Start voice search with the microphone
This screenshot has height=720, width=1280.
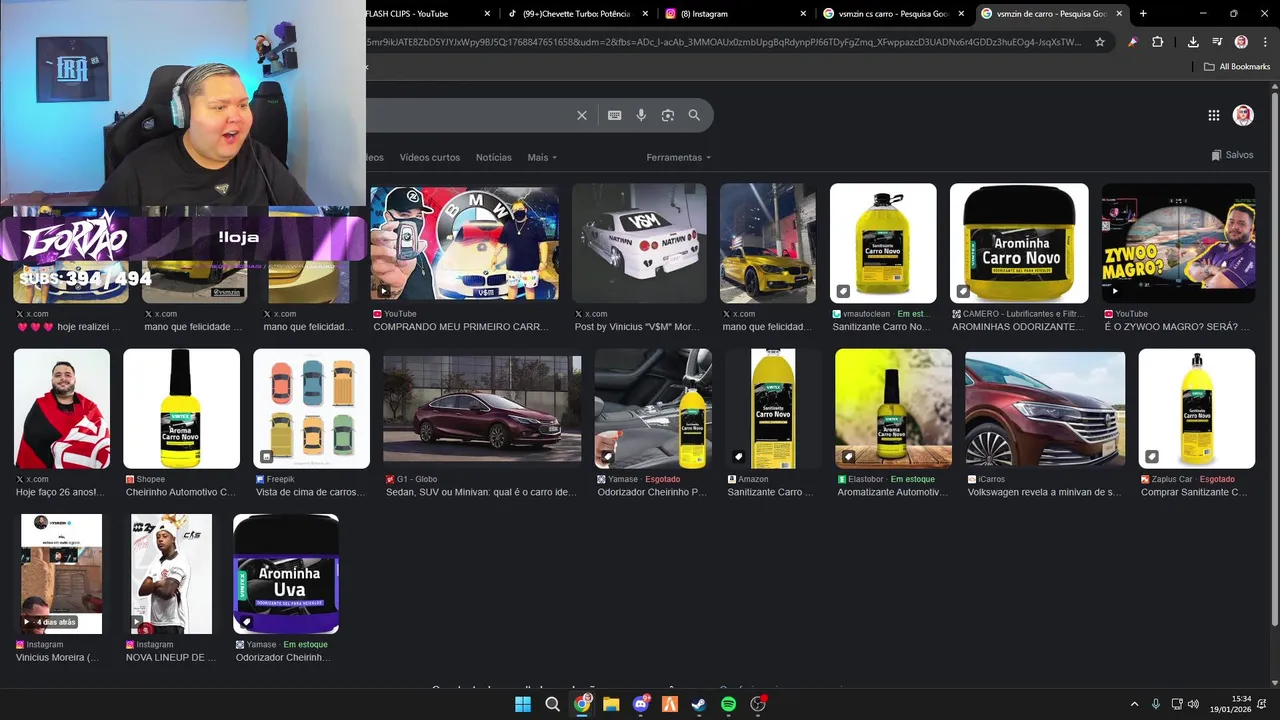click(x=641, y=115)
